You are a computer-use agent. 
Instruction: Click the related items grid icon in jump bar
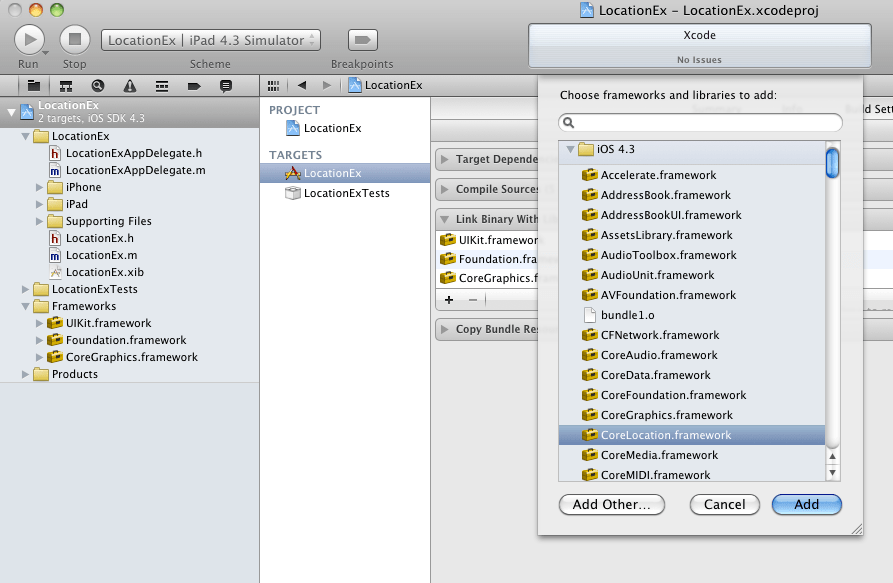273,85
